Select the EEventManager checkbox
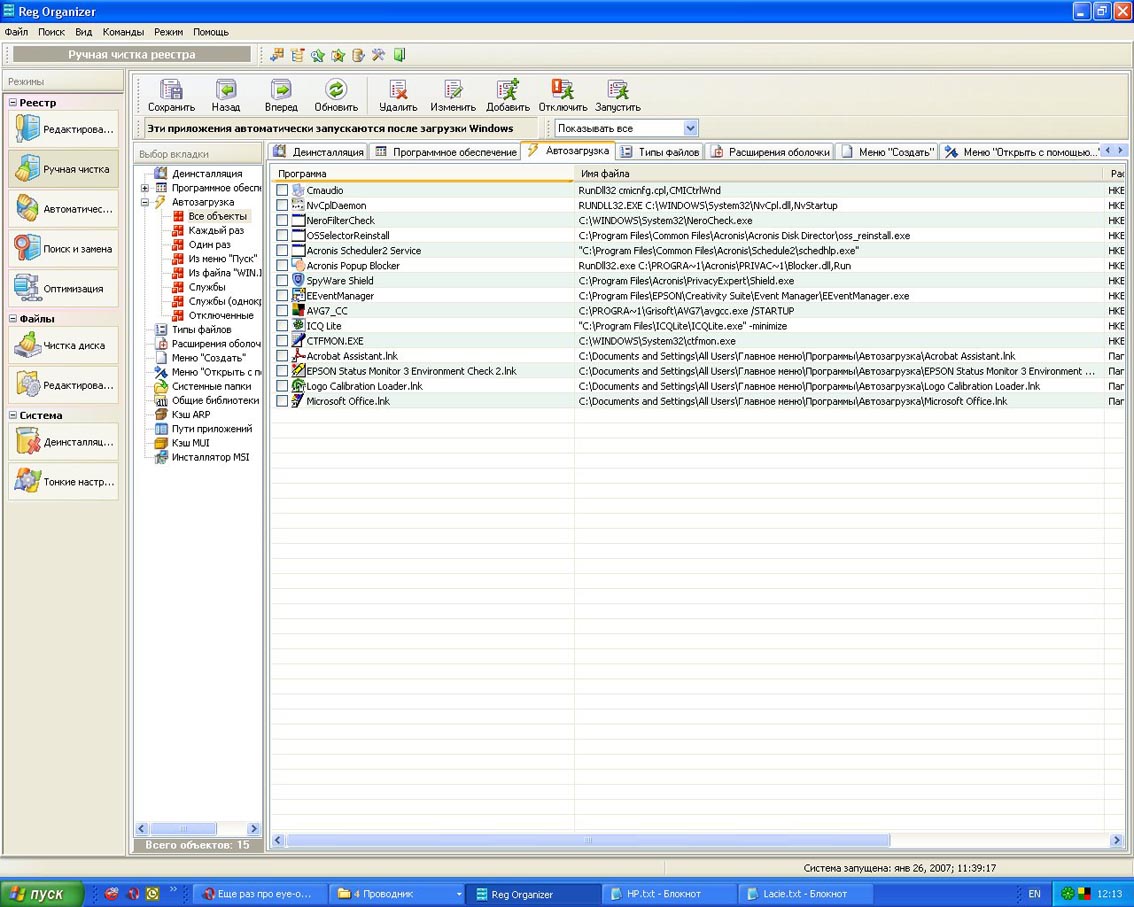Image resolution: width=1134 pixels, height=907 pixels. [x=282, y=296]
